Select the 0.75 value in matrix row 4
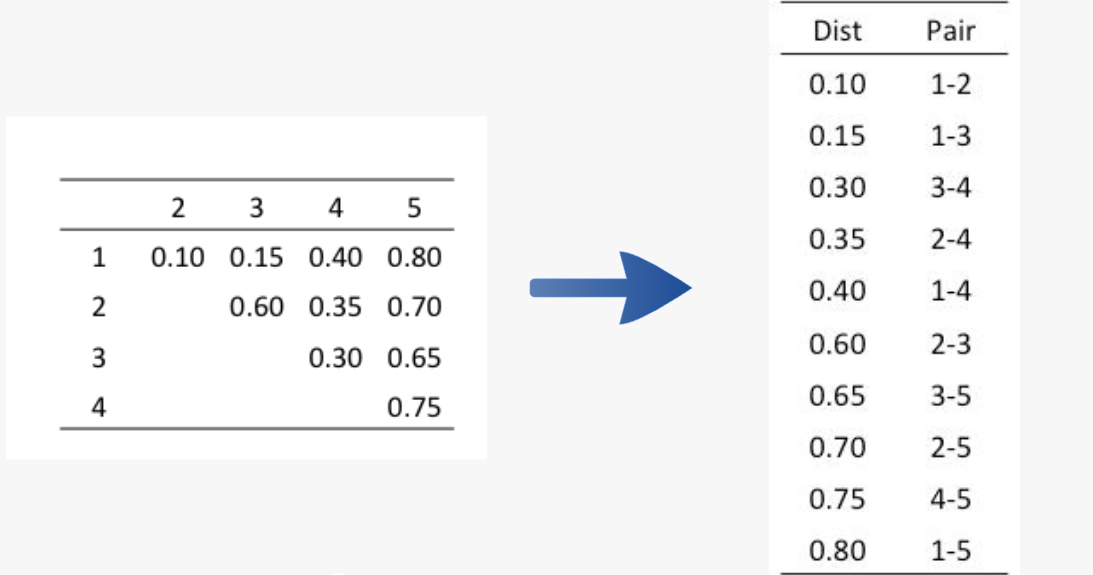This screenshot has height=575, width=1093. pos(414,407)
